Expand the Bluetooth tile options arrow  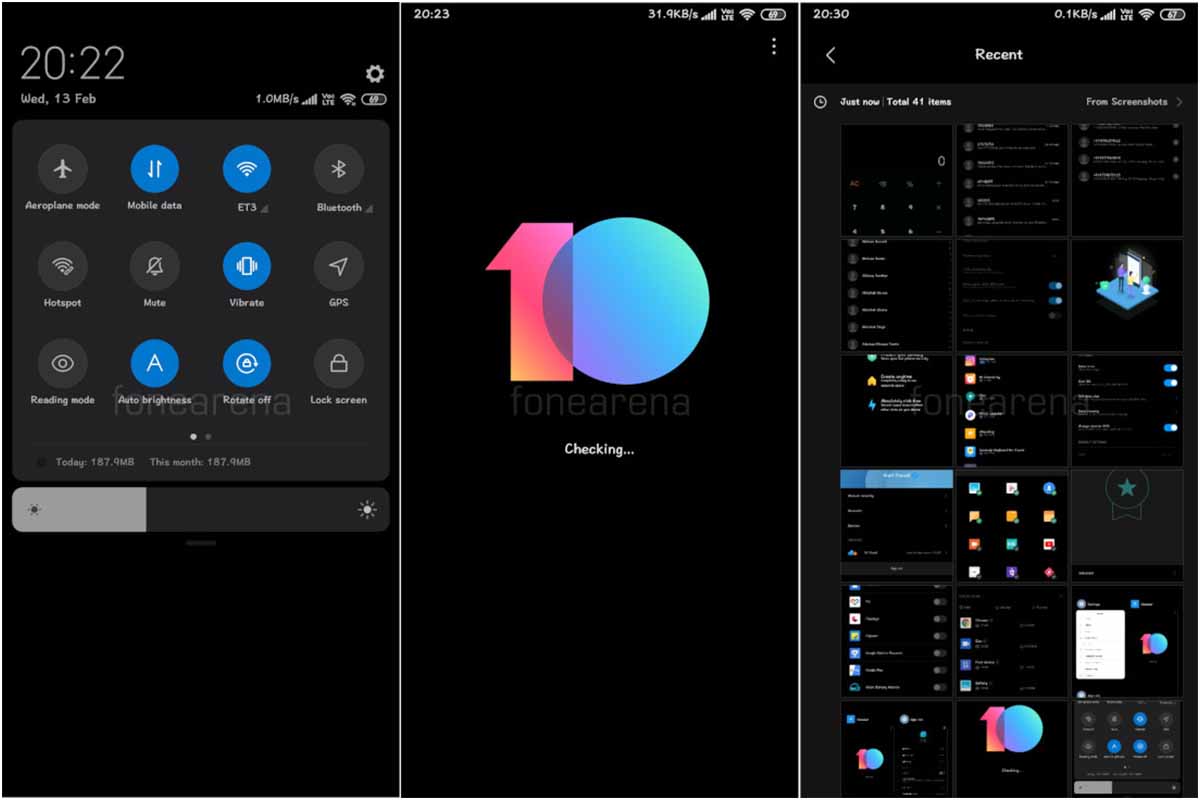tap(369, 209)
